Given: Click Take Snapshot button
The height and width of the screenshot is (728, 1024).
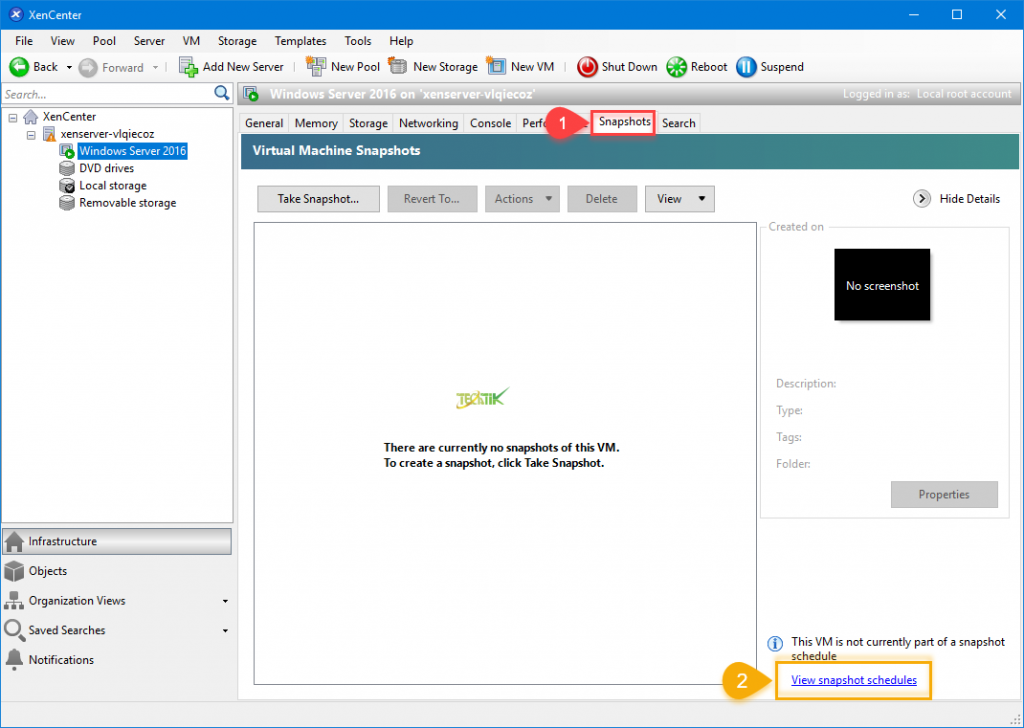Looking at the screenshot, I should pyautogui.click(x=317, y=198).
